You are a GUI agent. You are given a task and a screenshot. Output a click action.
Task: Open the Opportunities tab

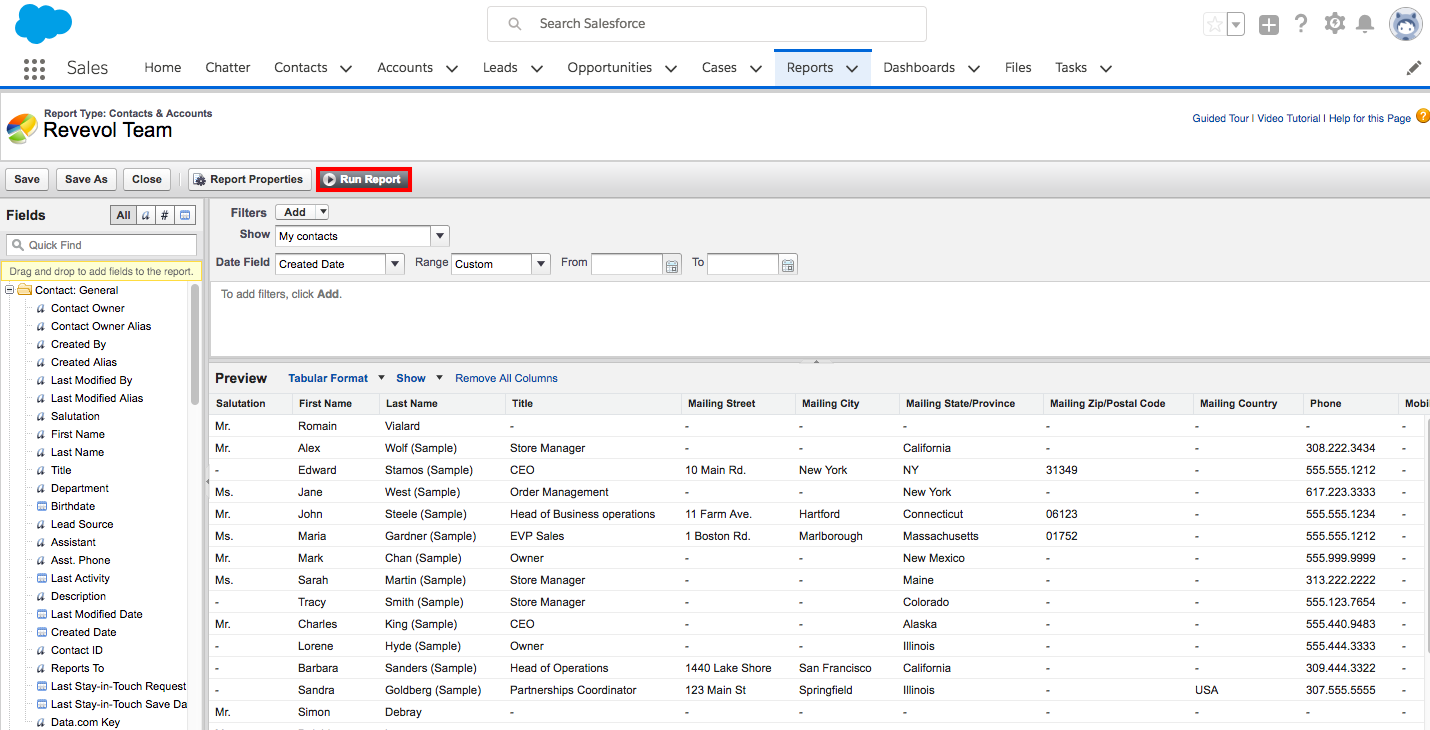pos(609,68)
